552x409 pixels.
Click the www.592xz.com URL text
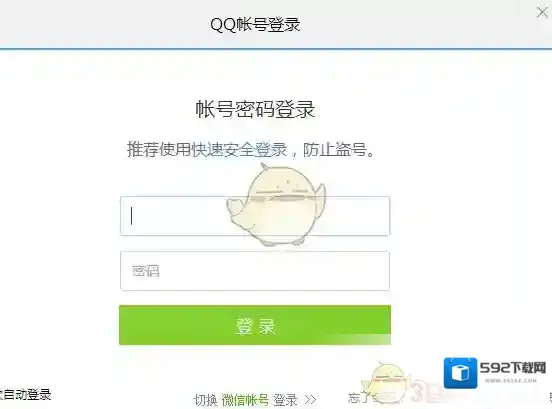(x=511, y=380)
